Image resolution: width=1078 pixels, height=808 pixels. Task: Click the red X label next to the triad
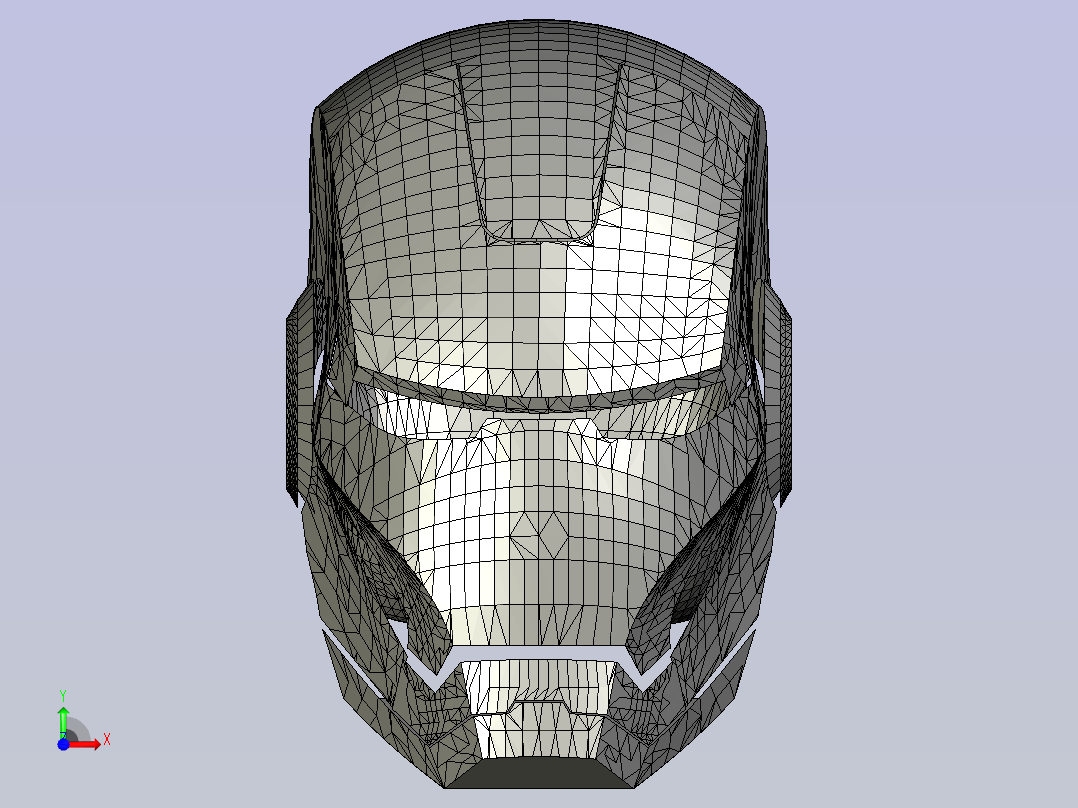tap(107, 740)
